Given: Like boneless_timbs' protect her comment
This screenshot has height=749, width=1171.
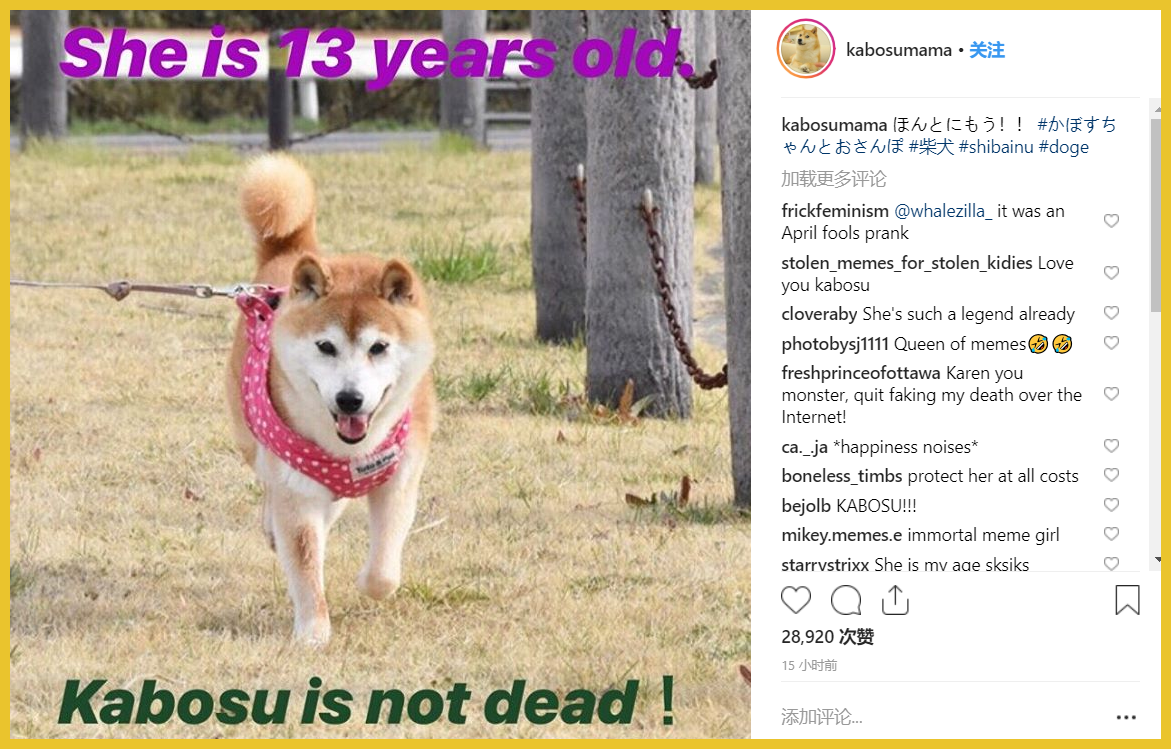Looking at the screenshot, I should [1111, 475].
